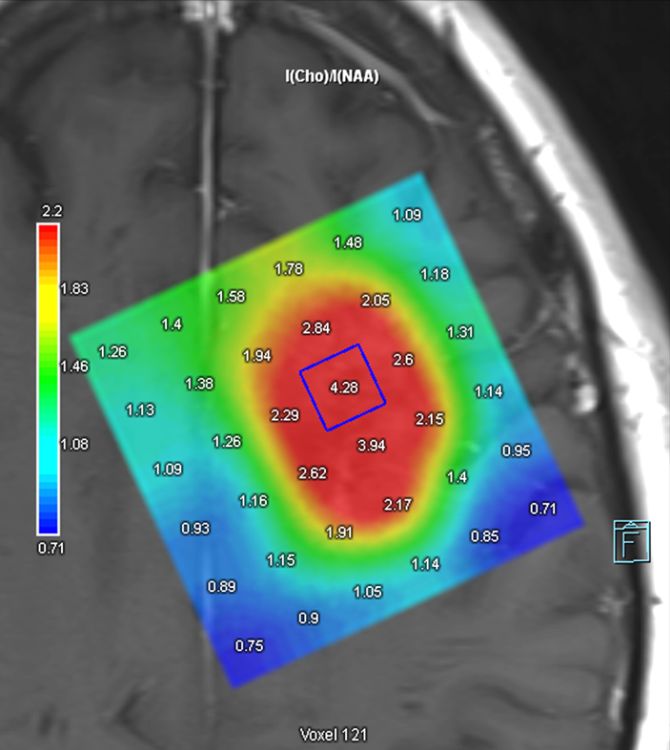Select the voxel value 1.05
670x750 pixels.
click(368, 592)
